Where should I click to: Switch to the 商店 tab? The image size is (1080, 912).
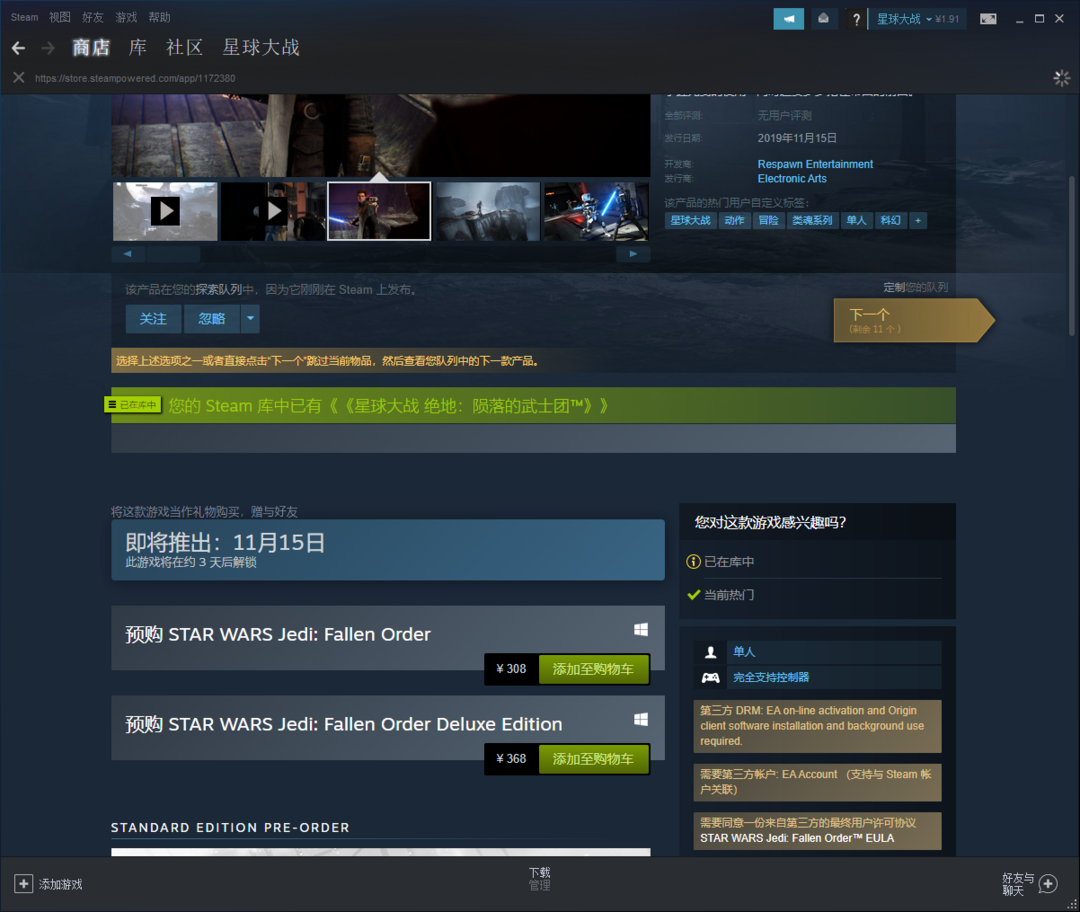click(x=91, y=48)
